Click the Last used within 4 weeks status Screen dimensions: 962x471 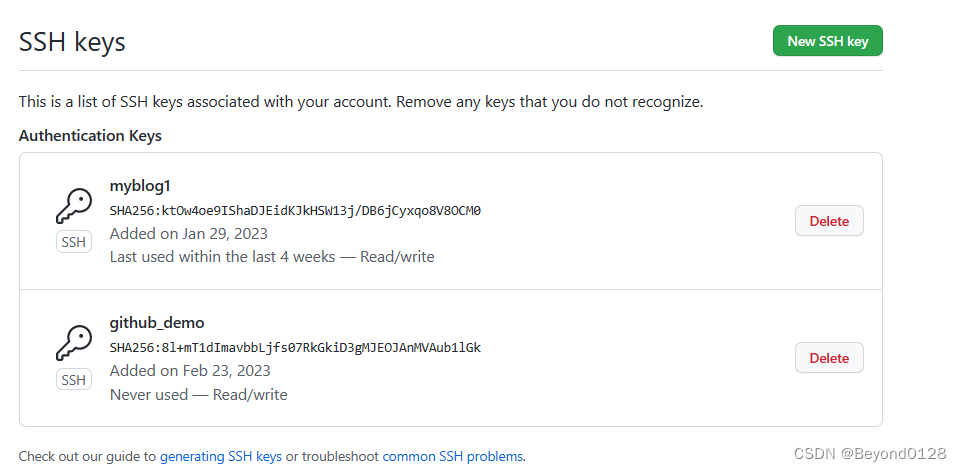click(x=272, y=256)
